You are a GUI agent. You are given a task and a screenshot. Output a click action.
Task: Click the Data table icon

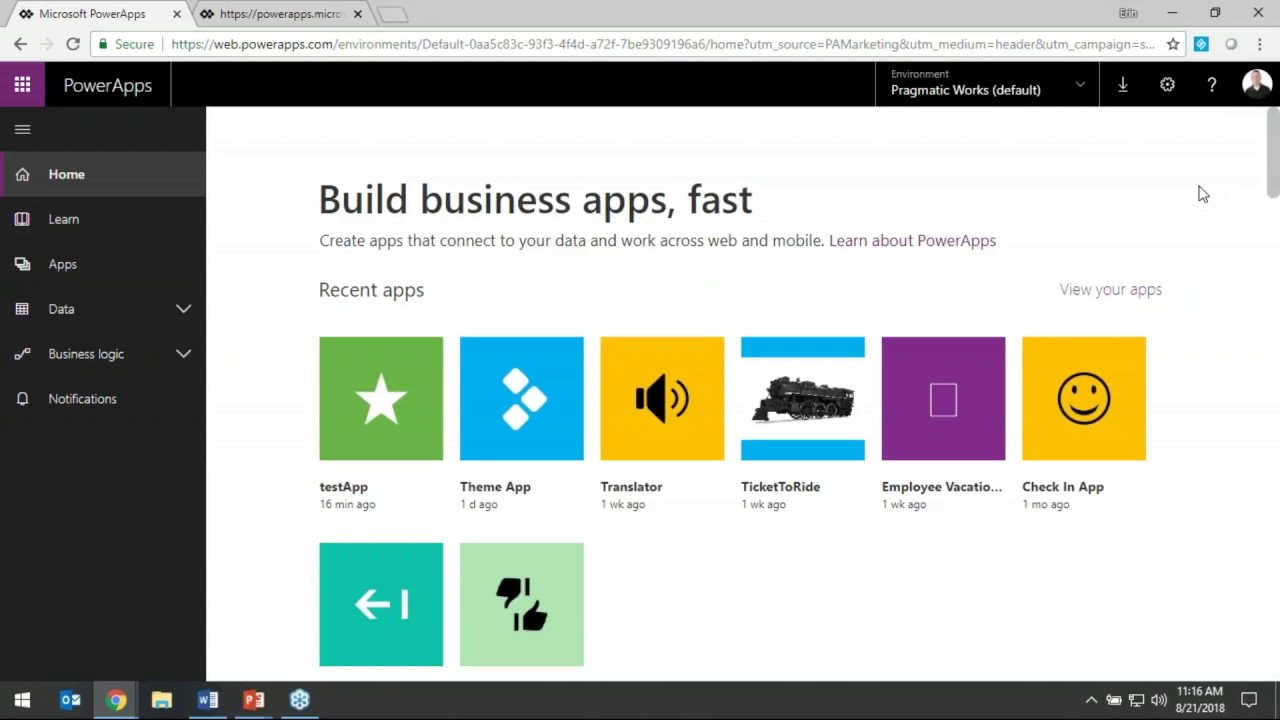[22, 309]
